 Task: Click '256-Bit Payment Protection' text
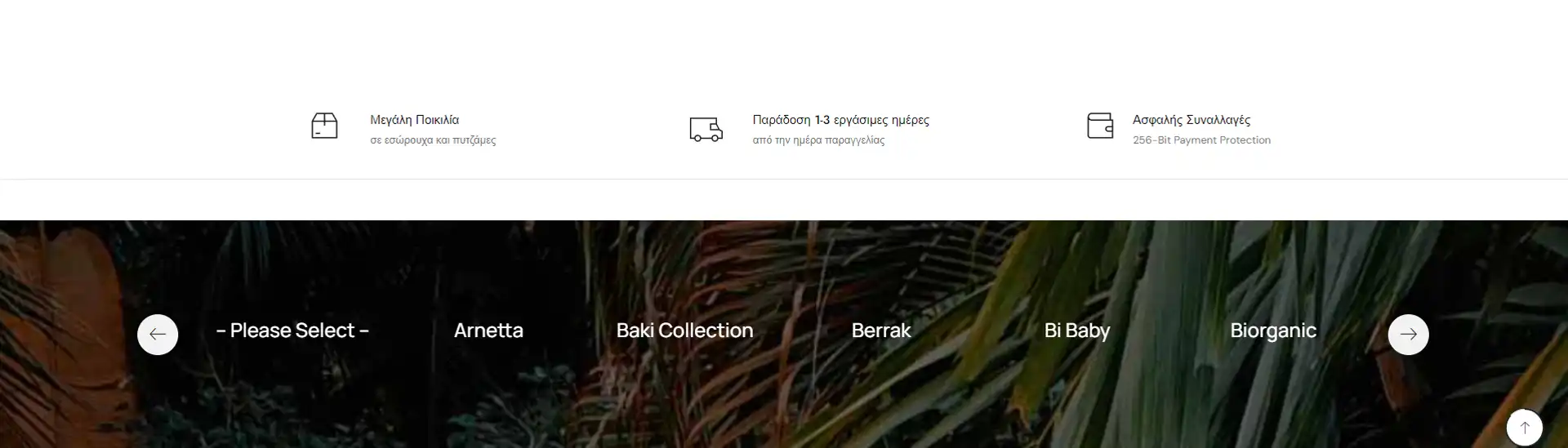(1201, 140)
